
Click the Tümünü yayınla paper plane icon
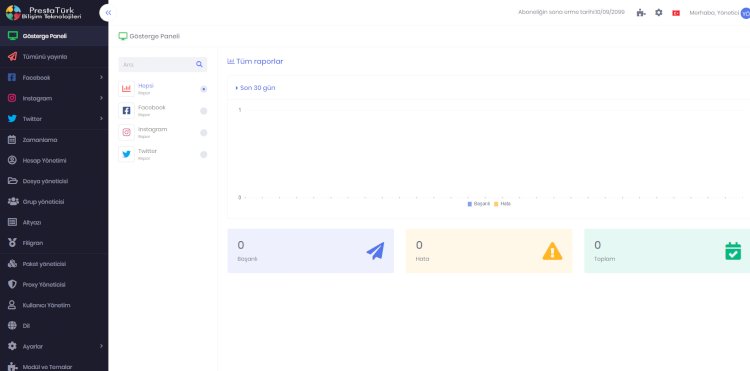pyautogui.click(x=12, y=56)
